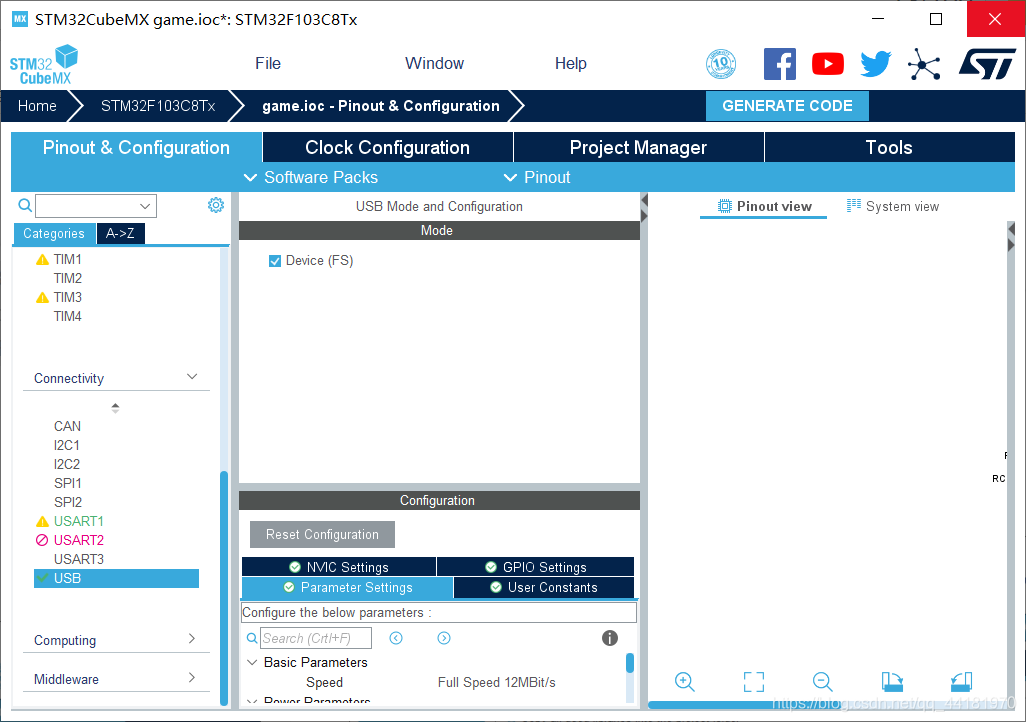Click the USART2 disabled conflict icon
1026x722 pixels.
(42, 541)
